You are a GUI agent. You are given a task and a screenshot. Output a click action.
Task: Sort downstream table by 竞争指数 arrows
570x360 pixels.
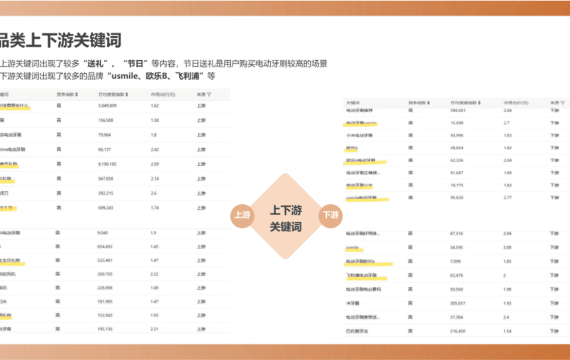[x=429, y=103]
